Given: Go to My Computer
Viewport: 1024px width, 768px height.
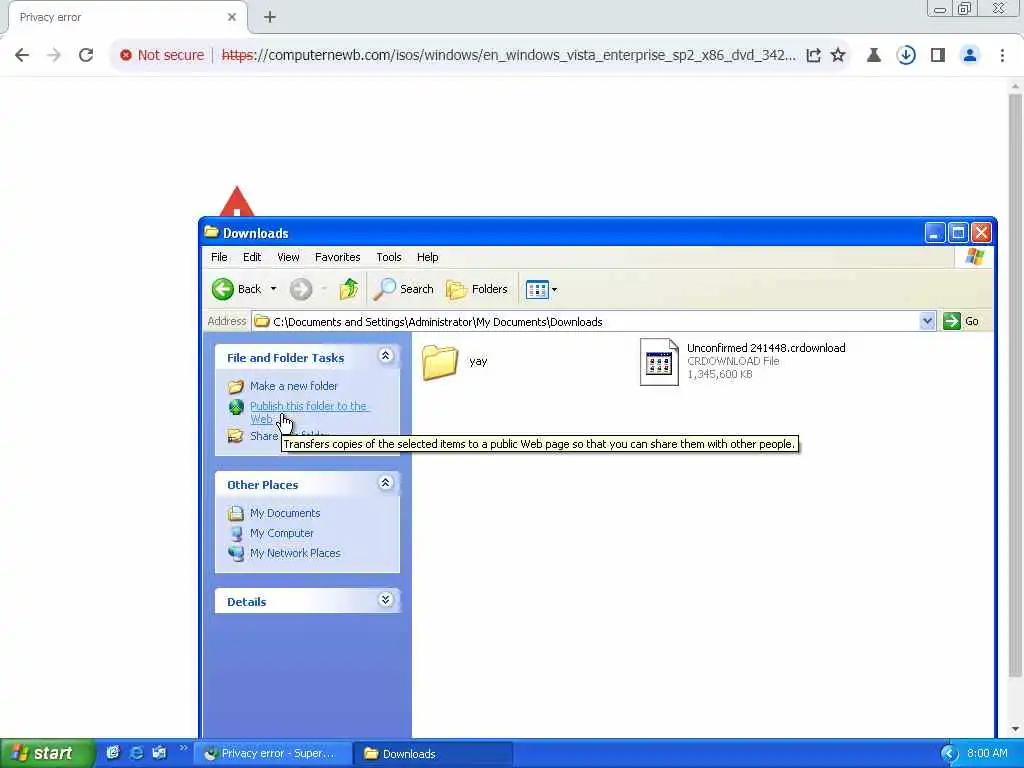Looking at the screenshot, I should point(281,533).
